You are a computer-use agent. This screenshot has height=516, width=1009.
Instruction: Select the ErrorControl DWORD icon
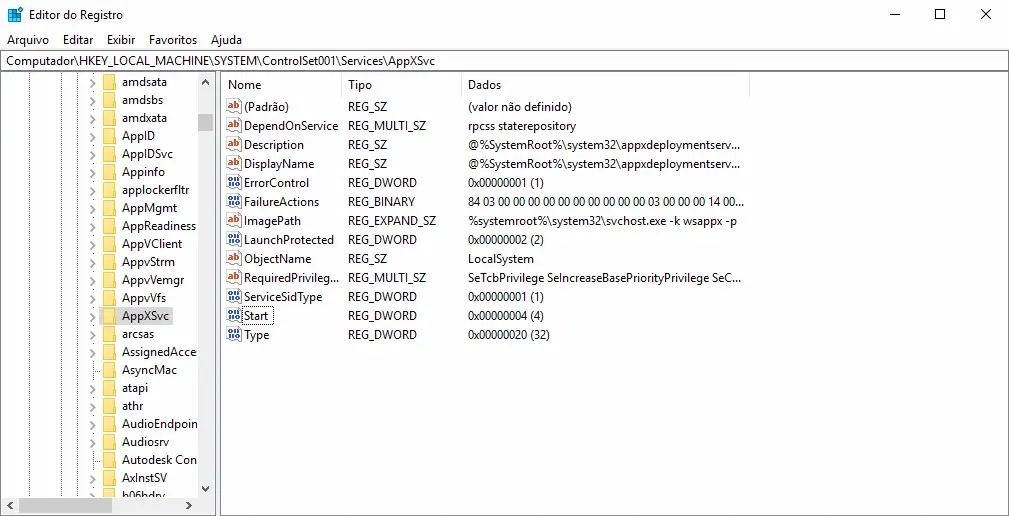[x=234, y=183]
